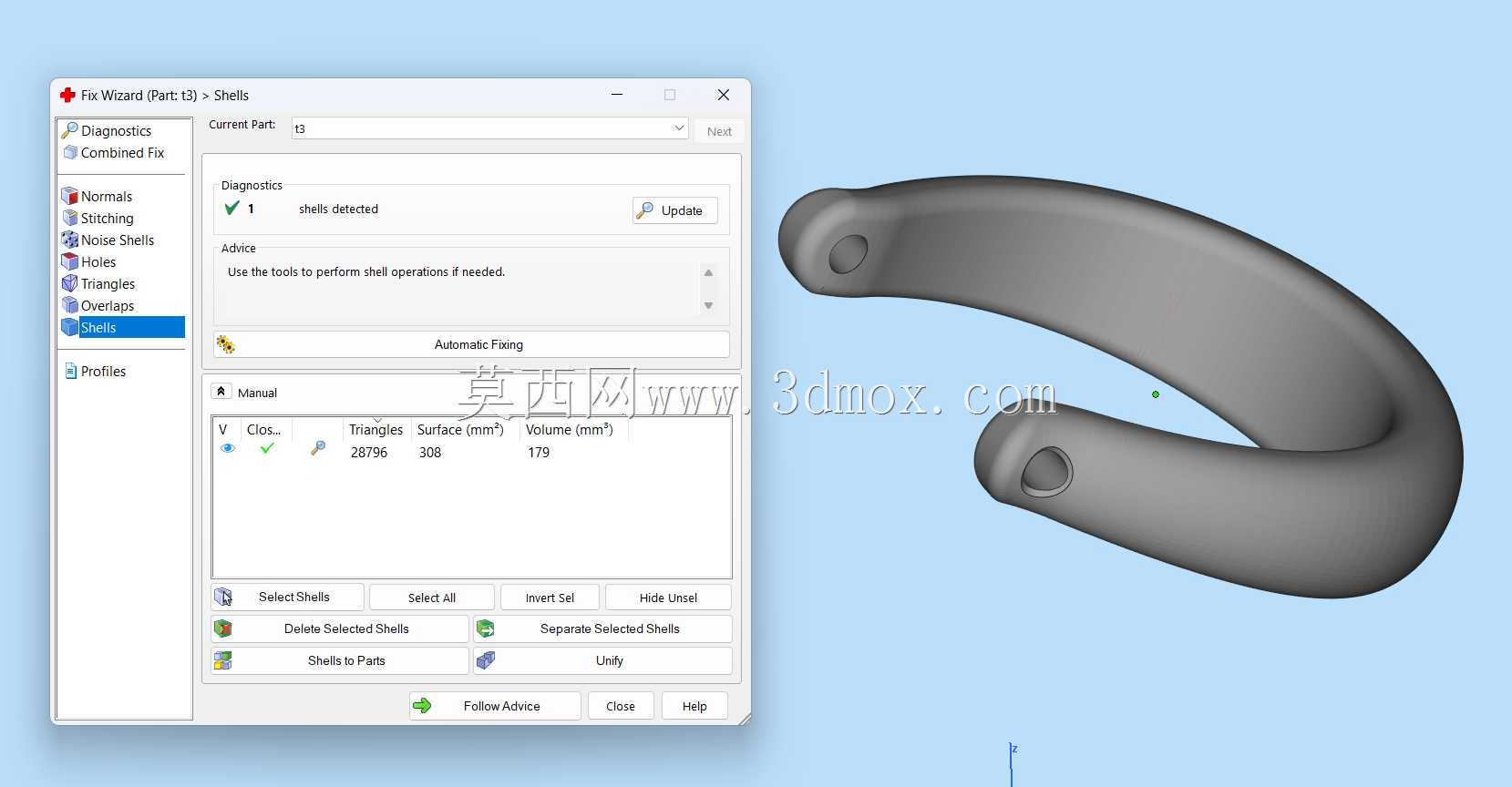Image resolution: width=1512 pixels, height=787 pixels.
Task: Separate Selected Shells
Action: [x=602, y=629]
